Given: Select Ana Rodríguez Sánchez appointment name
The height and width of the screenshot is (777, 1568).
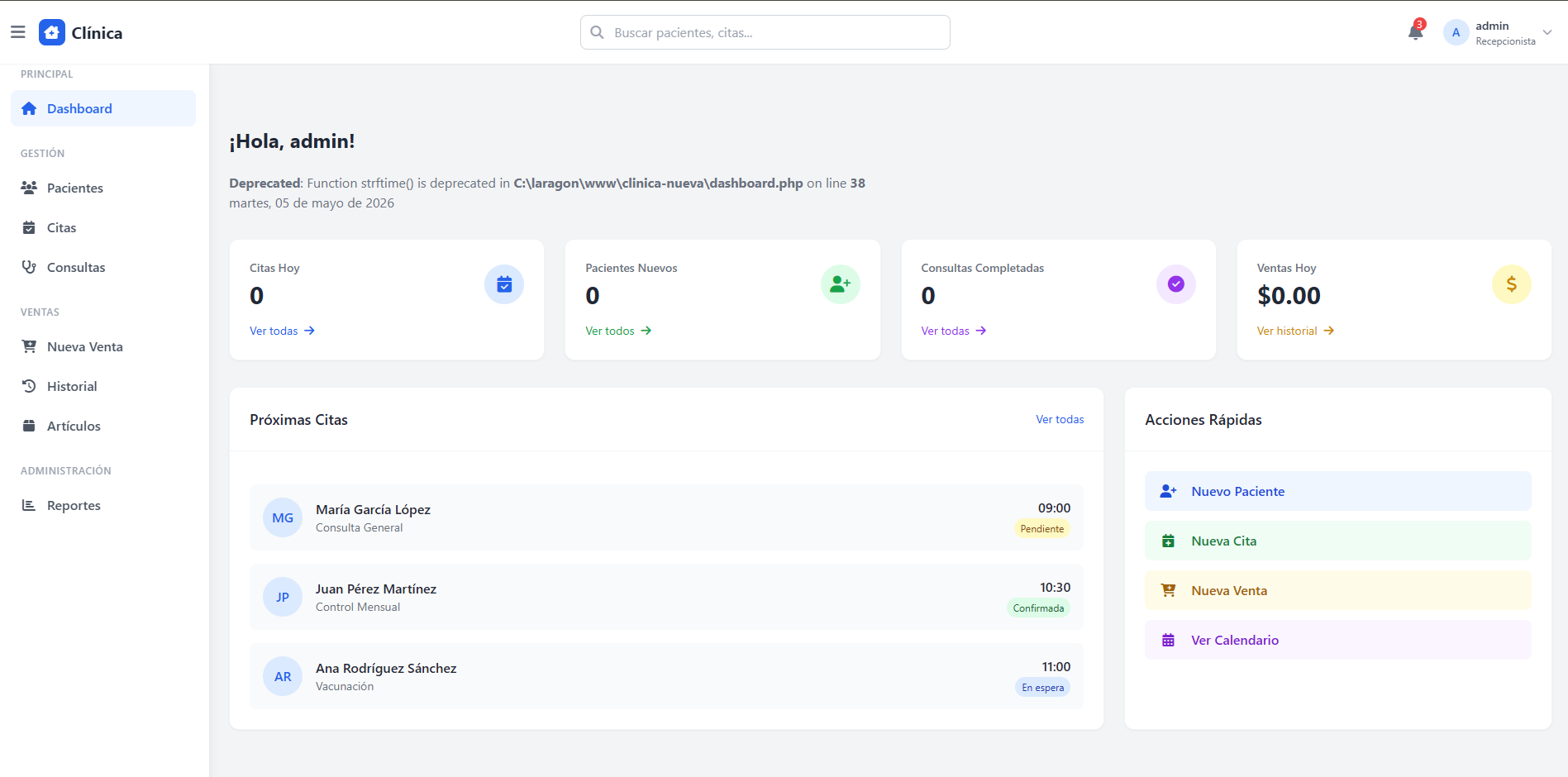Looking at the screenshot, I should 386,668.
